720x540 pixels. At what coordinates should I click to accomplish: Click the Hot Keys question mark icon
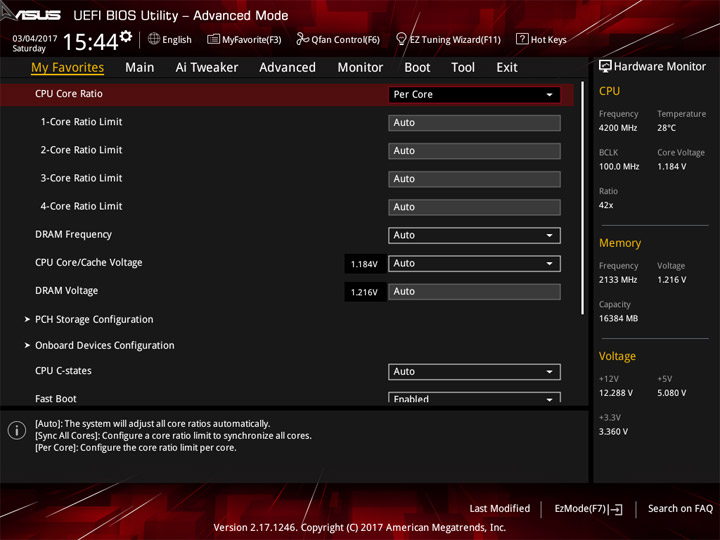(522, 39)
